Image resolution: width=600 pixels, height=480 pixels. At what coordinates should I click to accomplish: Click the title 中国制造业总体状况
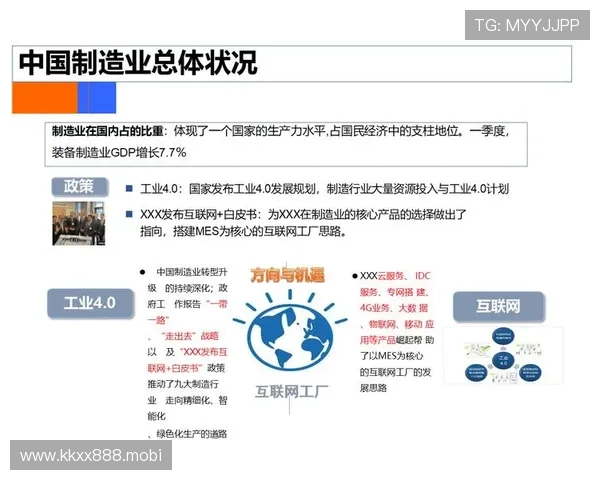tap(138, 63)
